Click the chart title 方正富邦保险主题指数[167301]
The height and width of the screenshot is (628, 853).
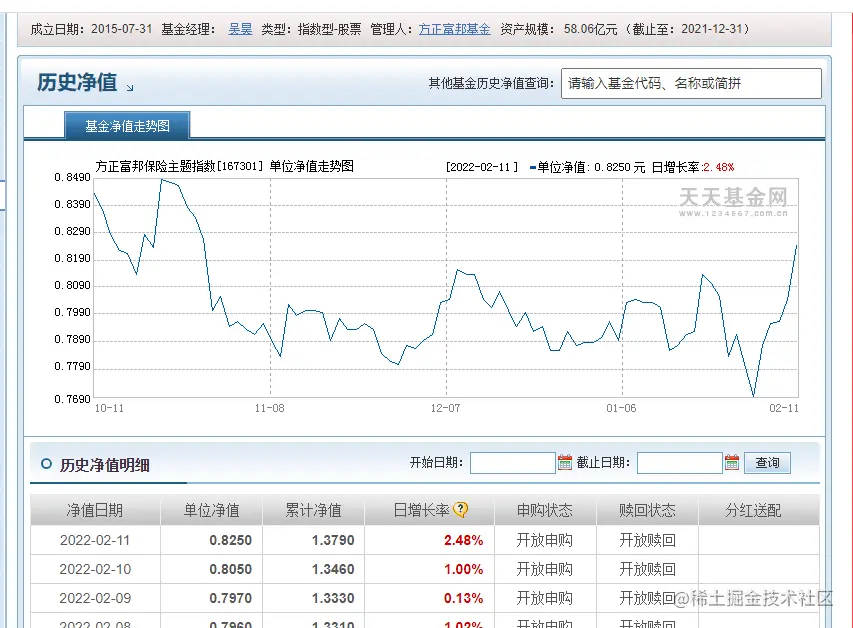pyautogui.click(x=180, y=166)
